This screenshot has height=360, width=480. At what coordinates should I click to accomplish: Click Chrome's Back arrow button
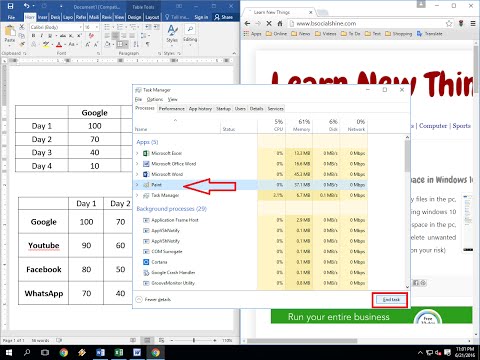(x=247, y=23)
